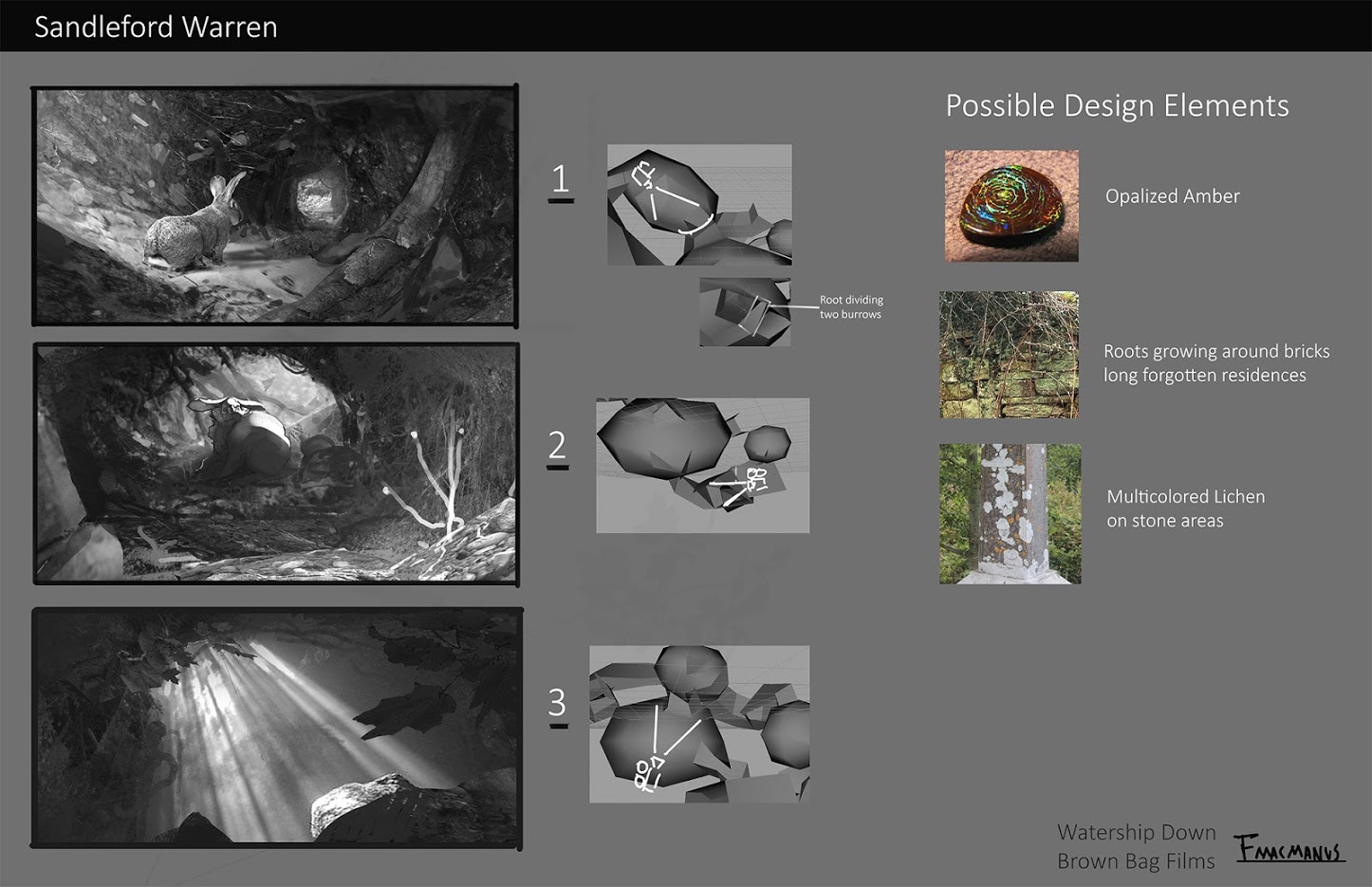Click the number 1 label

tap(561, 180)
